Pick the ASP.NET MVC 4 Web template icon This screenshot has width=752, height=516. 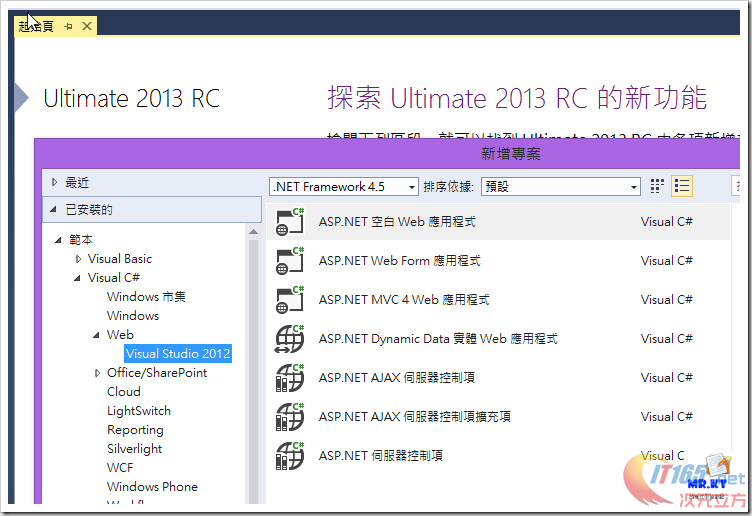(290, 299)
